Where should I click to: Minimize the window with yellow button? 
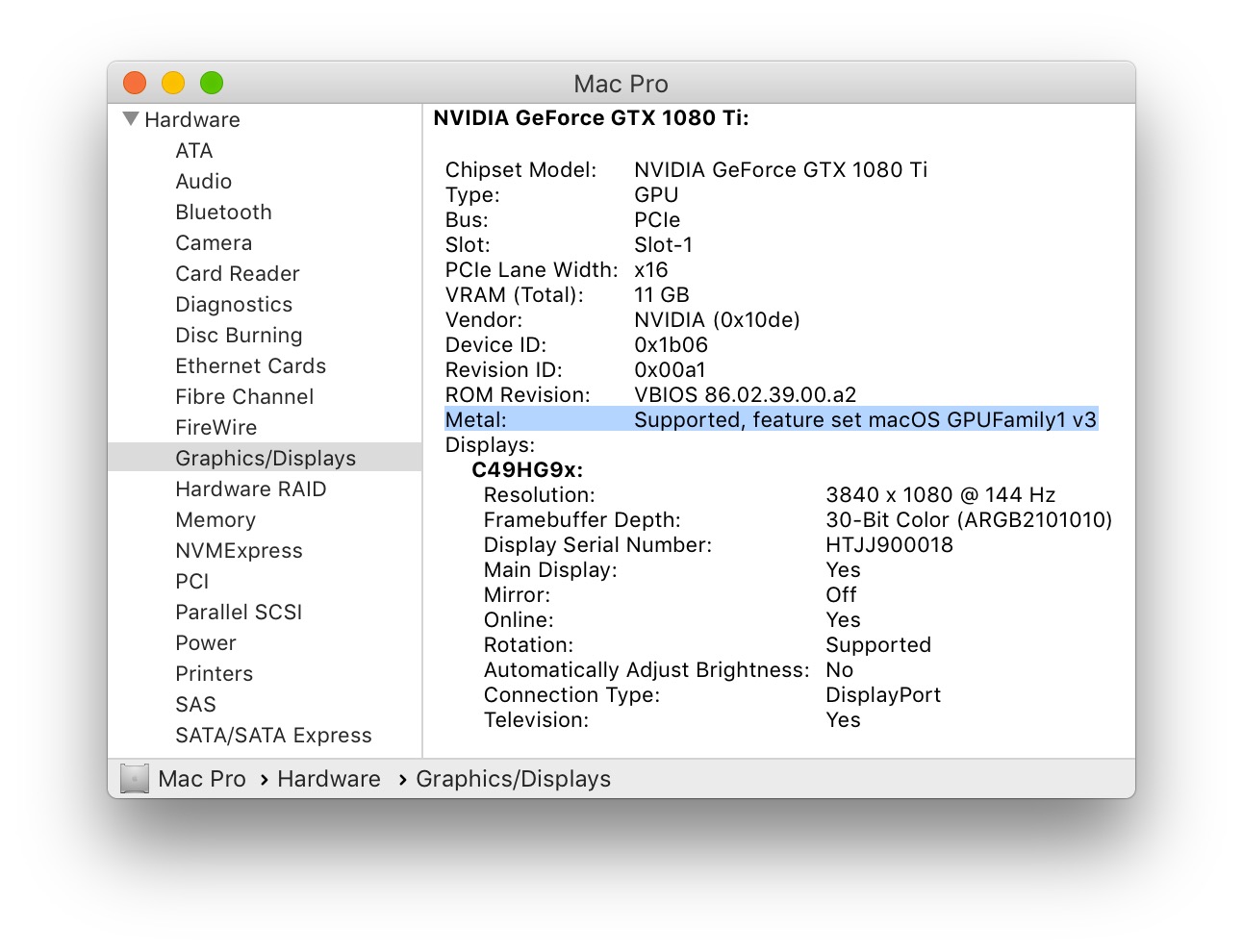pos(173,83)
